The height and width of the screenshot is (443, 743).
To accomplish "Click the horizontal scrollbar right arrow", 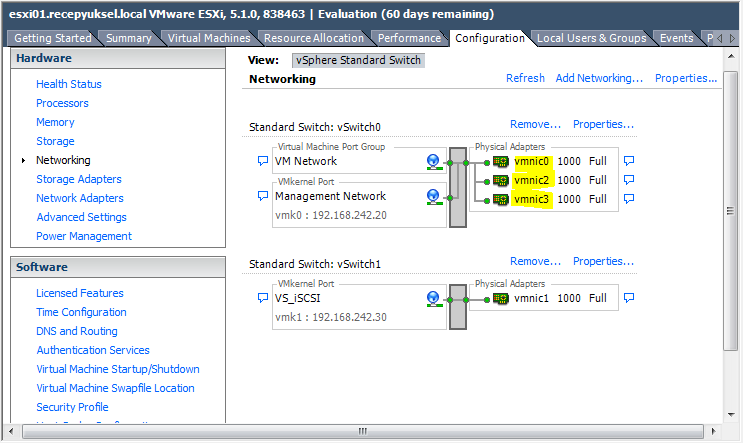I will (714, 432).
